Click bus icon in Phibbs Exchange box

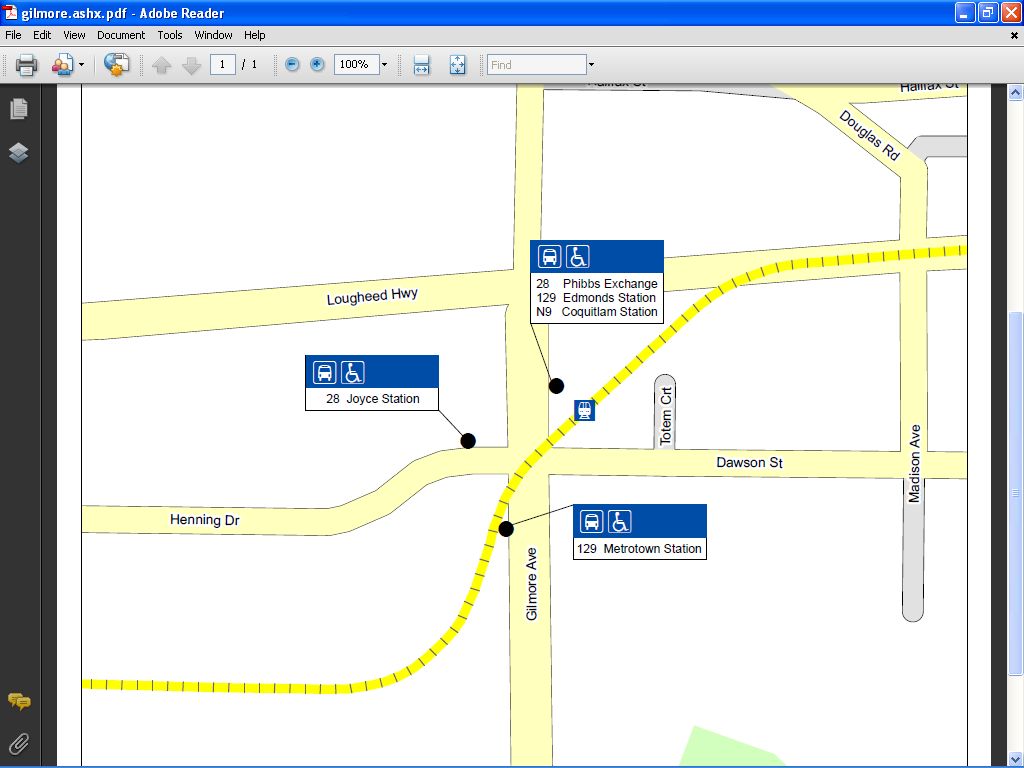[549, 257]
